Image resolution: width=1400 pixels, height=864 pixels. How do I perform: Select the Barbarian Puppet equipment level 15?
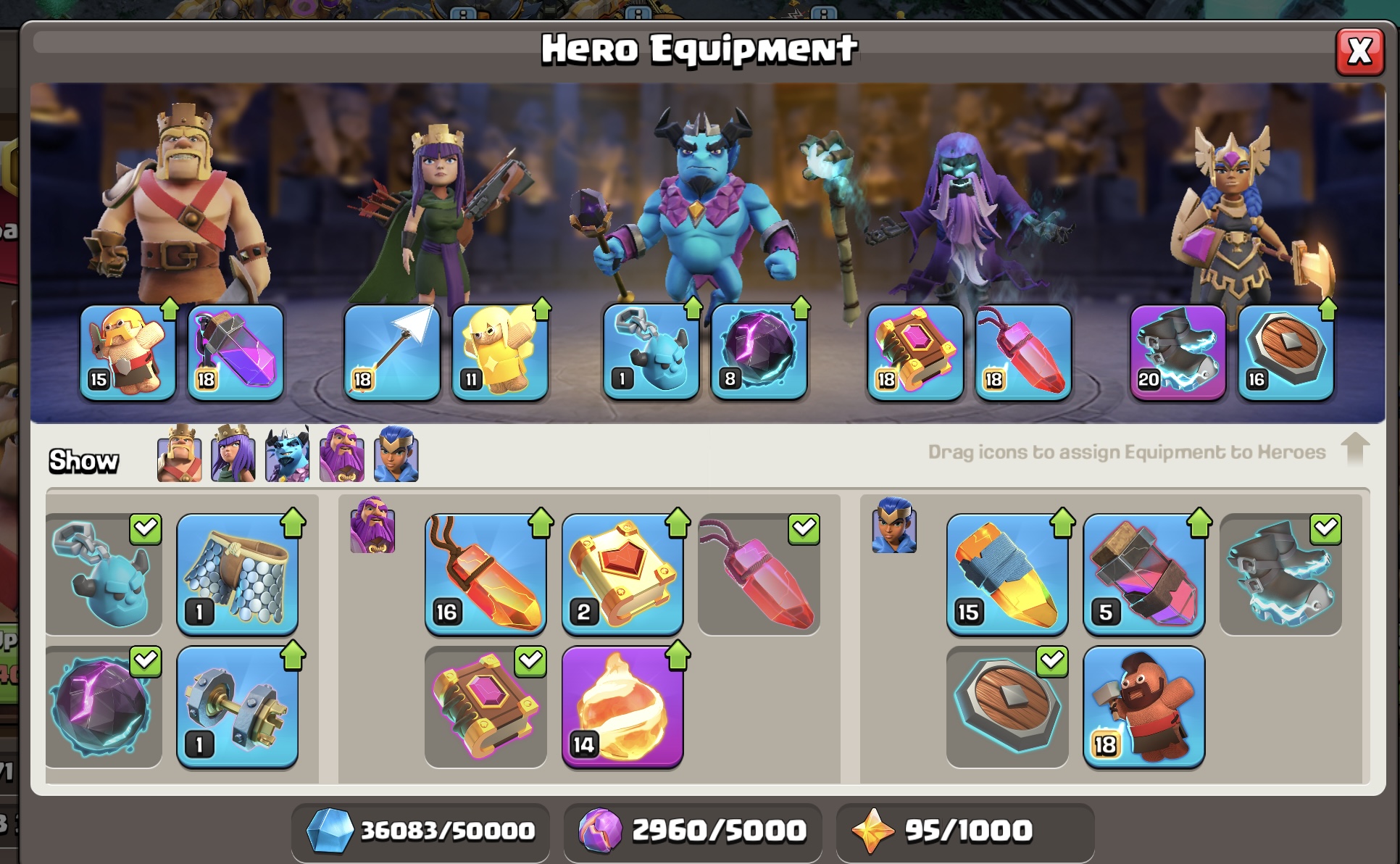tap(128, 352)
